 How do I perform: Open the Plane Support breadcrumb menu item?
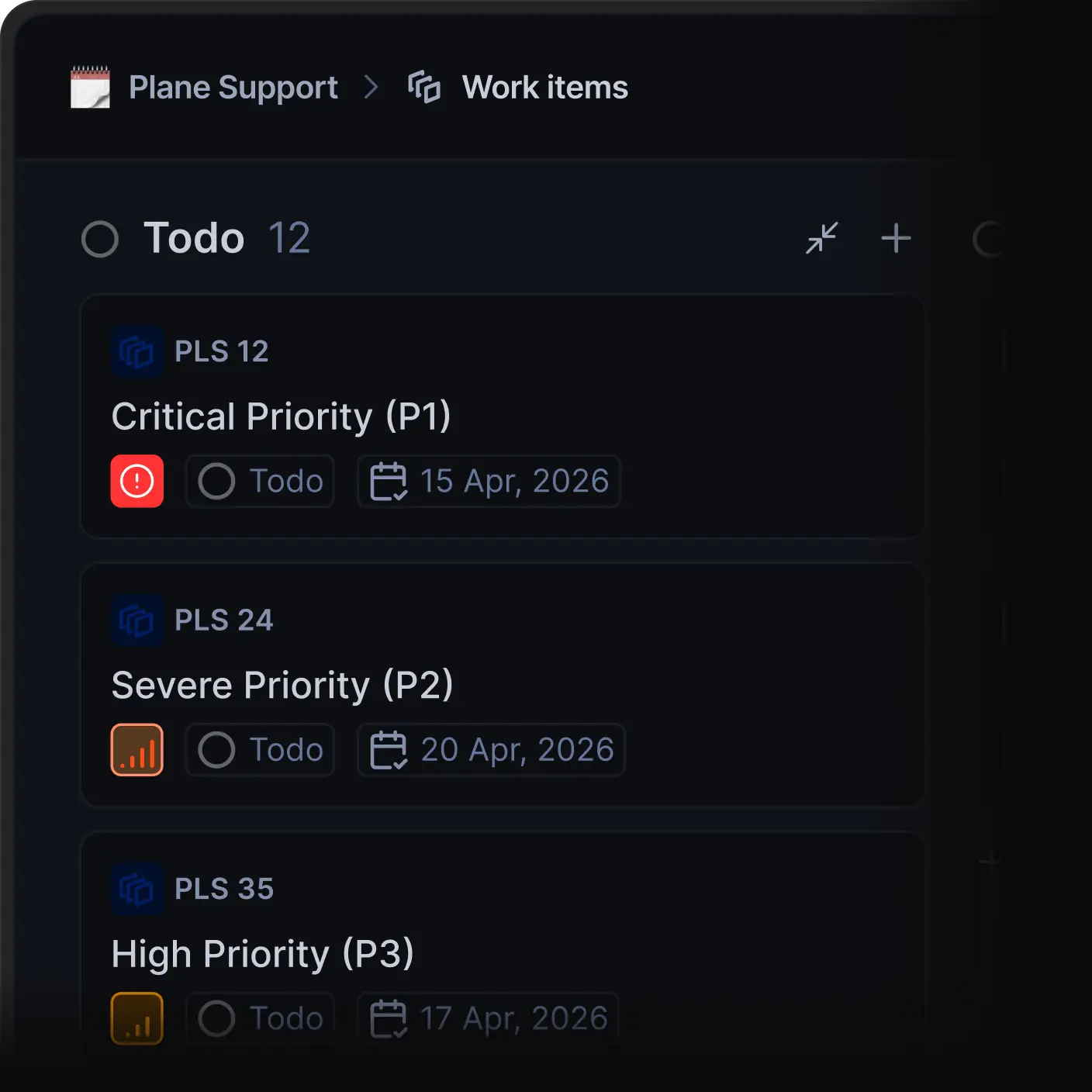click(233, 87)
